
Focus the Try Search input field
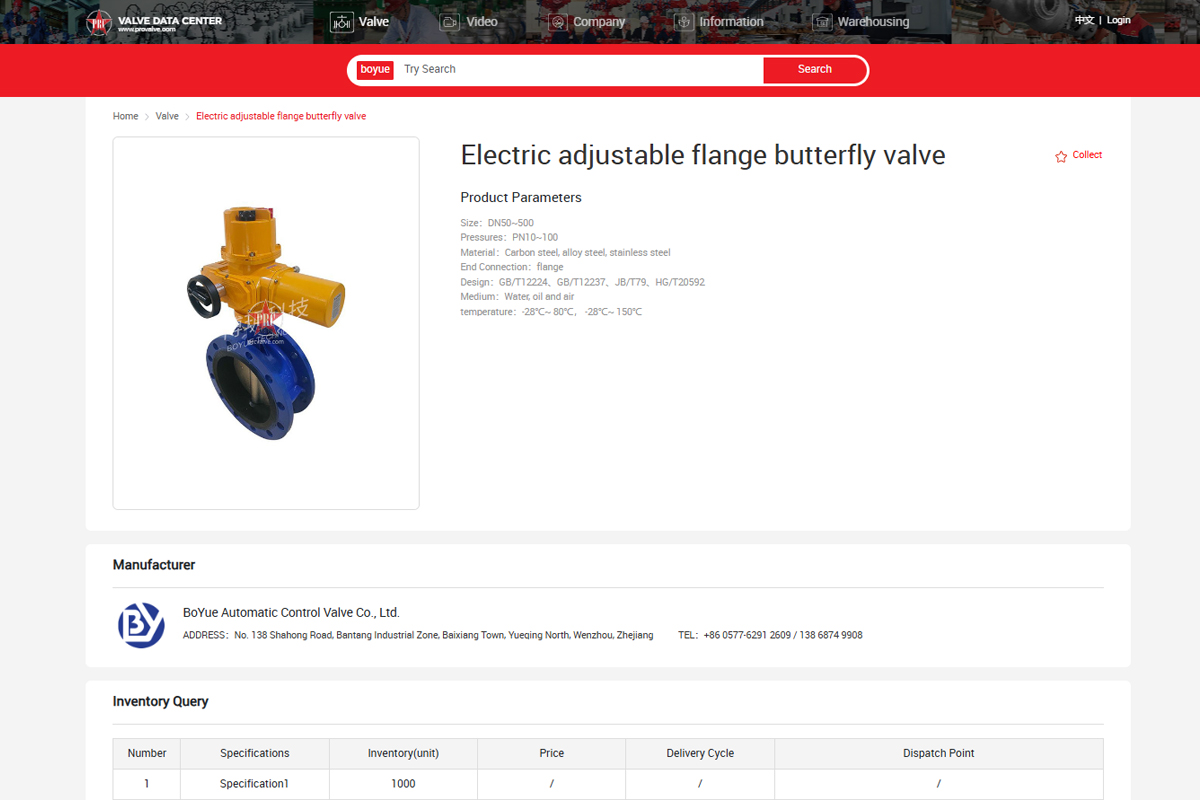click(x=580, y=70)
